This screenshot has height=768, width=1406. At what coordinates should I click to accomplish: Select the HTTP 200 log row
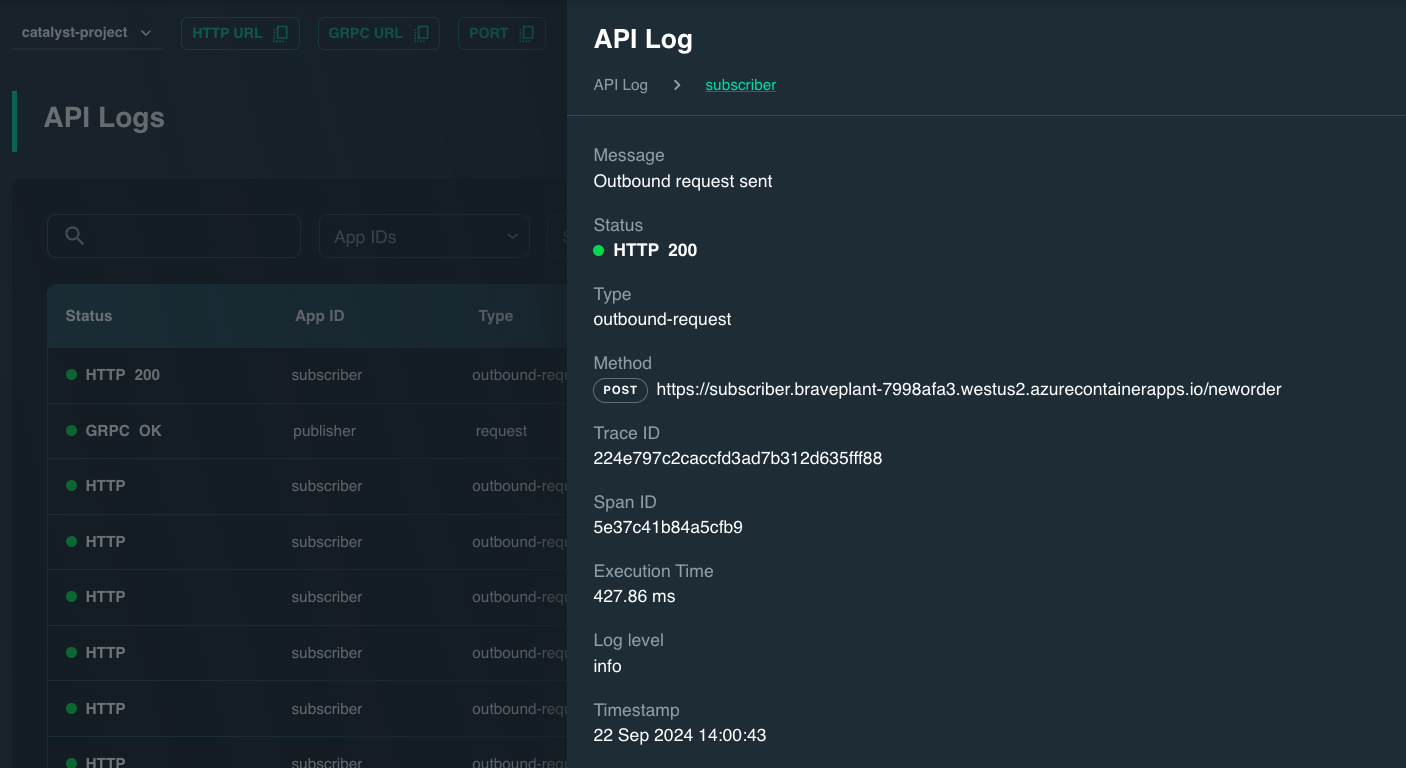(307, 375)
